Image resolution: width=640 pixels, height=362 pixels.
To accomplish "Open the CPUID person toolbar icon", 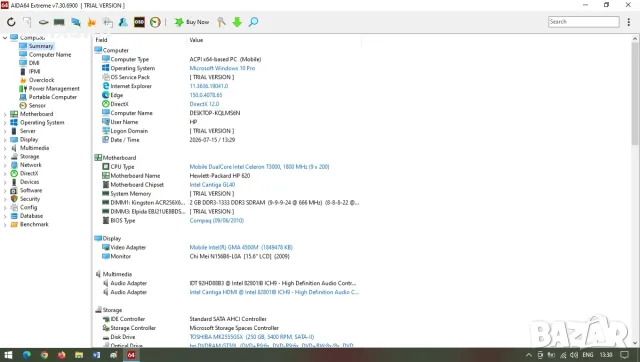I will [123, 22].
